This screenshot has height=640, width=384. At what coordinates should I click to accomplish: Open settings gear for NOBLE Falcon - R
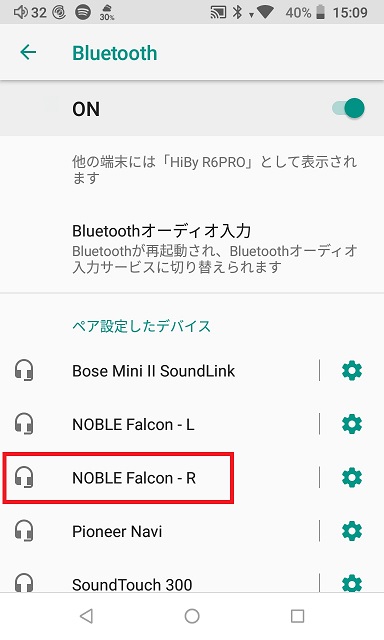click(352, 478)
